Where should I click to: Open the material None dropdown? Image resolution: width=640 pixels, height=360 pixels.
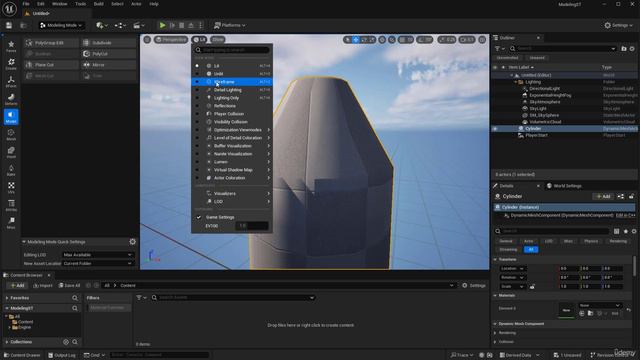click(x=600, y=305)
